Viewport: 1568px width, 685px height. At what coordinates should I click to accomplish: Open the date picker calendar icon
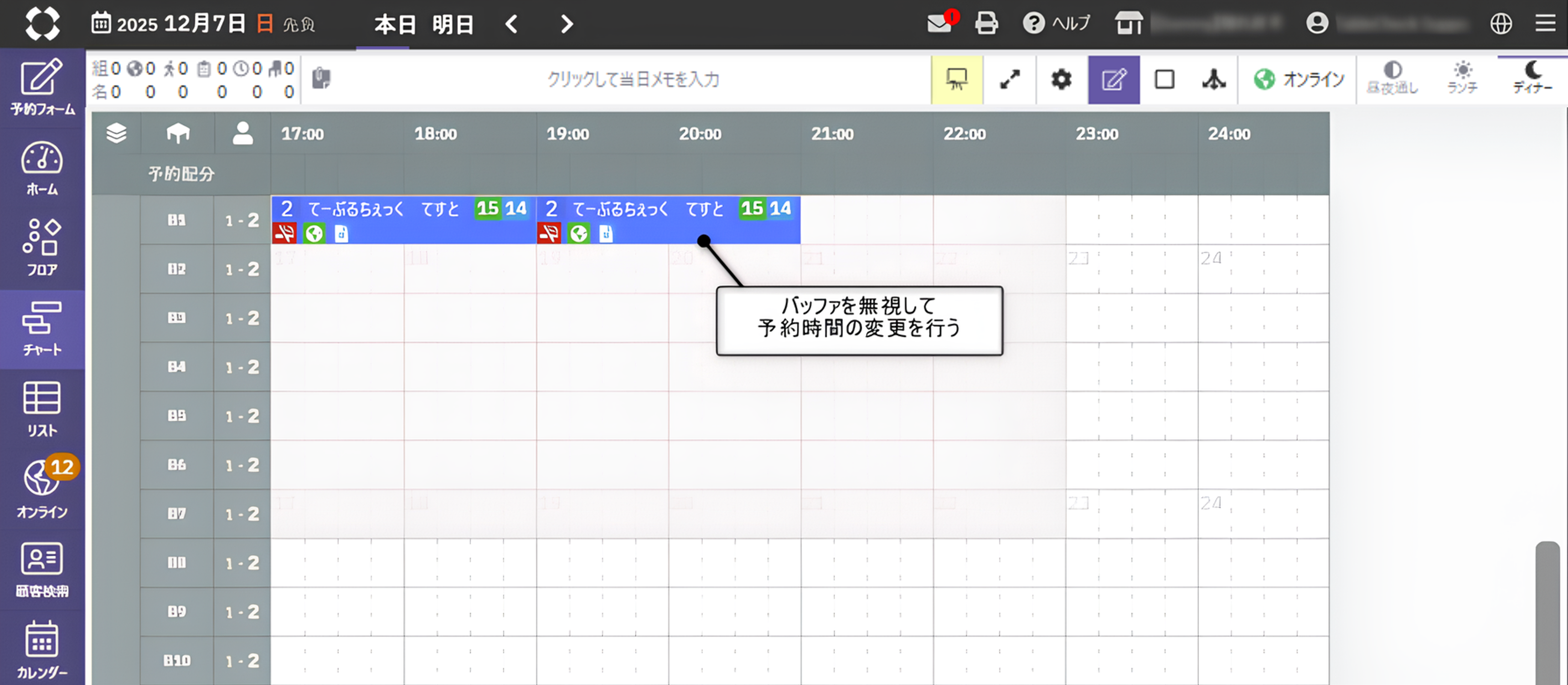(x=101, y=23)
